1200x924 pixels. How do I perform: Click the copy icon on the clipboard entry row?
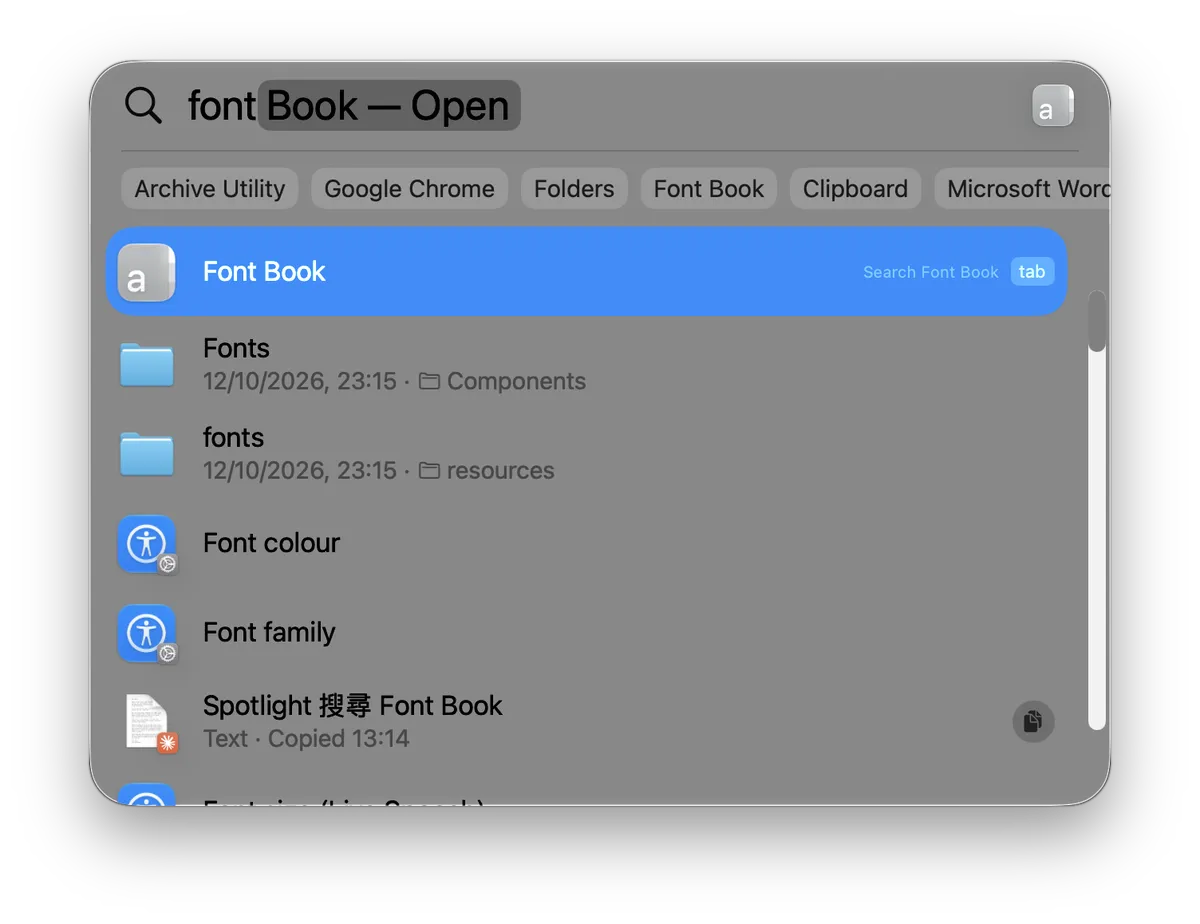click(1034, 721)
